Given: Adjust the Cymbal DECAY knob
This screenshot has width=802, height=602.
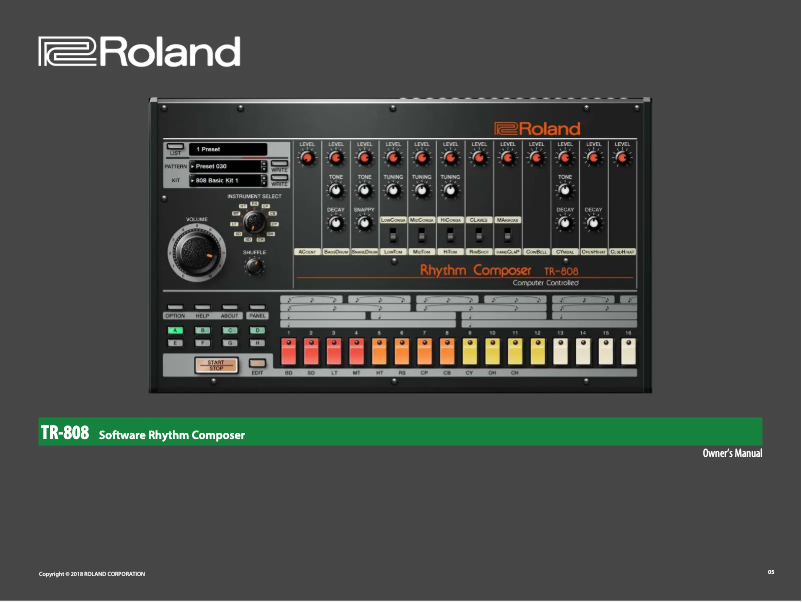Looking at the screenshot, I should pos(563,225).
